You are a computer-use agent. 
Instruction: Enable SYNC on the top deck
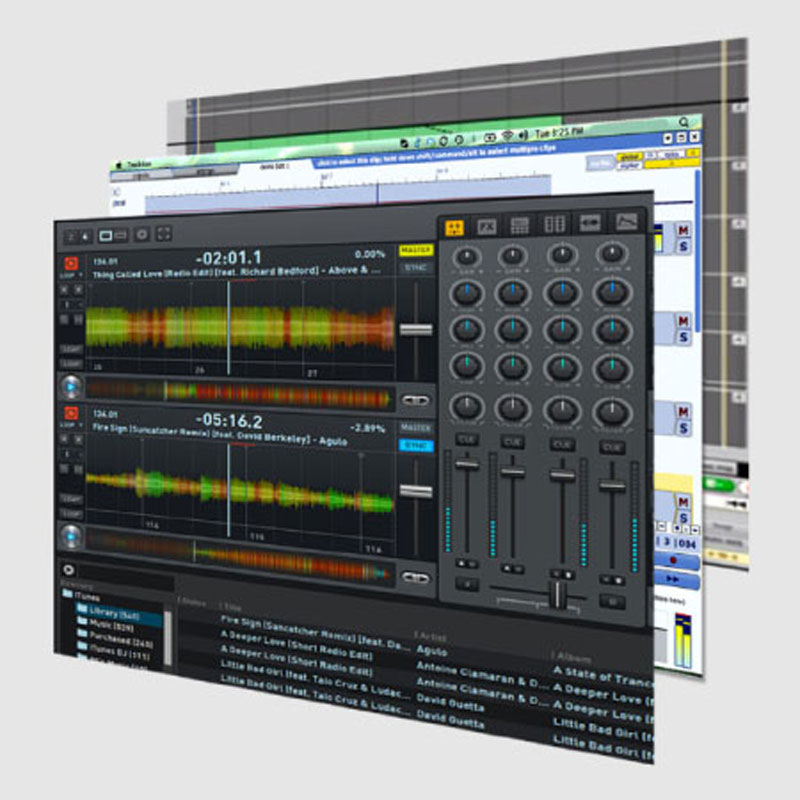pos(414,268)
